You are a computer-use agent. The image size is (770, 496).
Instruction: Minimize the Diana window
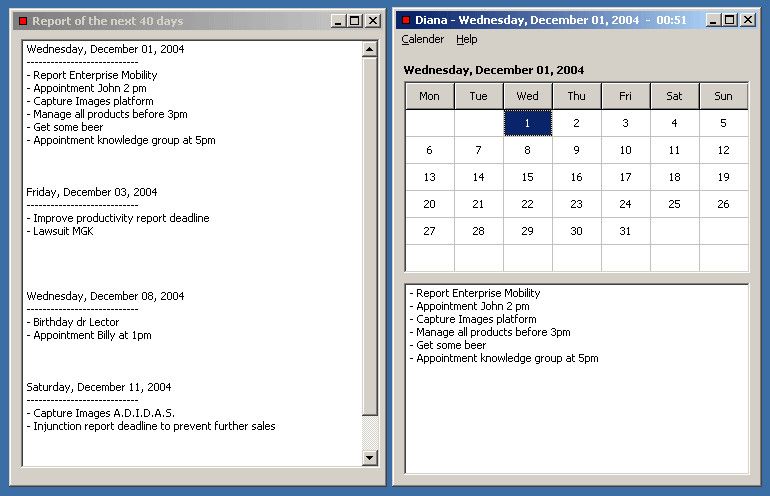point(713,20)
